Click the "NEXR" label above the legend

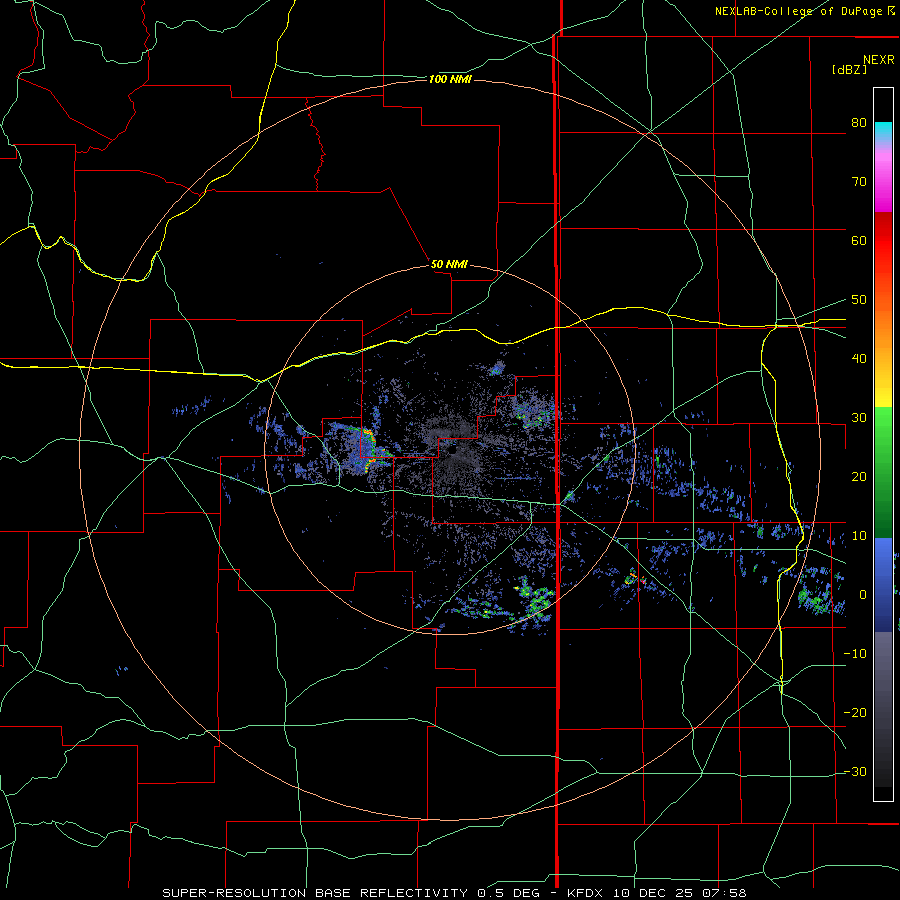[879, 60]
